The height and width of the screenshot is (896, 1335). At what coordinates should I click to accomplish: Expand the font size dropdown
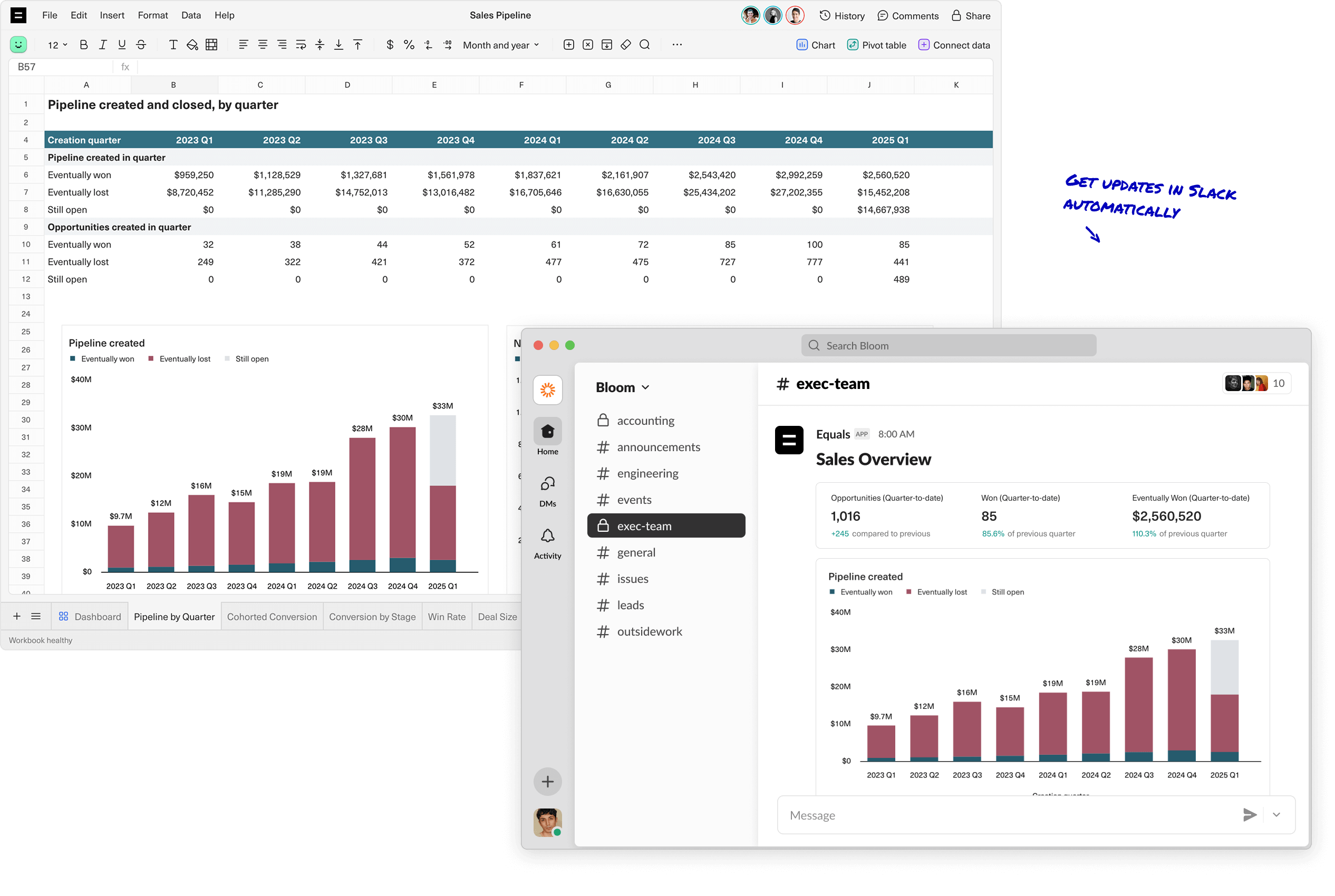point(55,45)
